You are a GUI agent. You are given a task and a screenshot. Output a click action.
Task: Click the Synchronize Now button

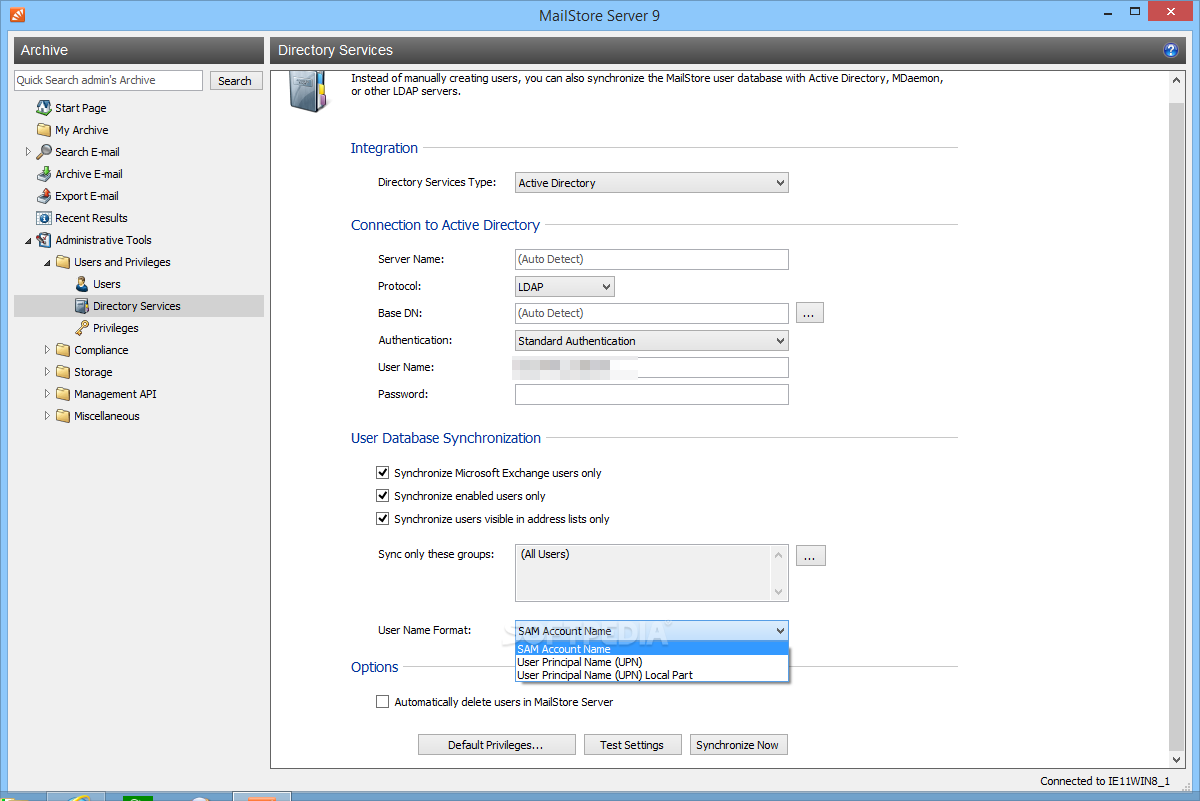738,745
